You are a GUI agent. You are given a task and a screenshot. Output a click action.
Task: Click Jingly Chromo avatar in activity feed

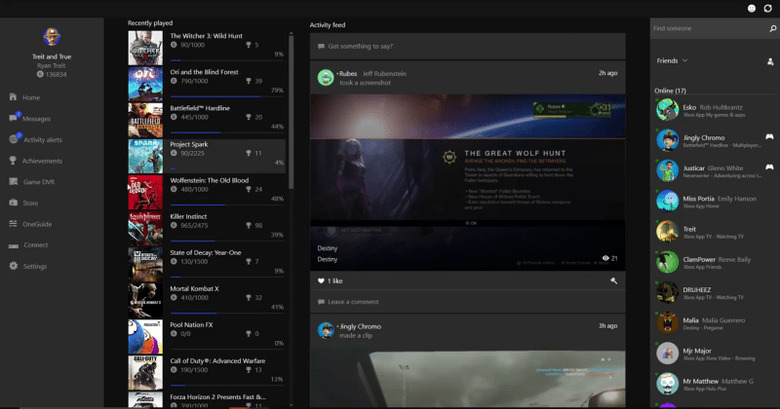click(325, 330)
